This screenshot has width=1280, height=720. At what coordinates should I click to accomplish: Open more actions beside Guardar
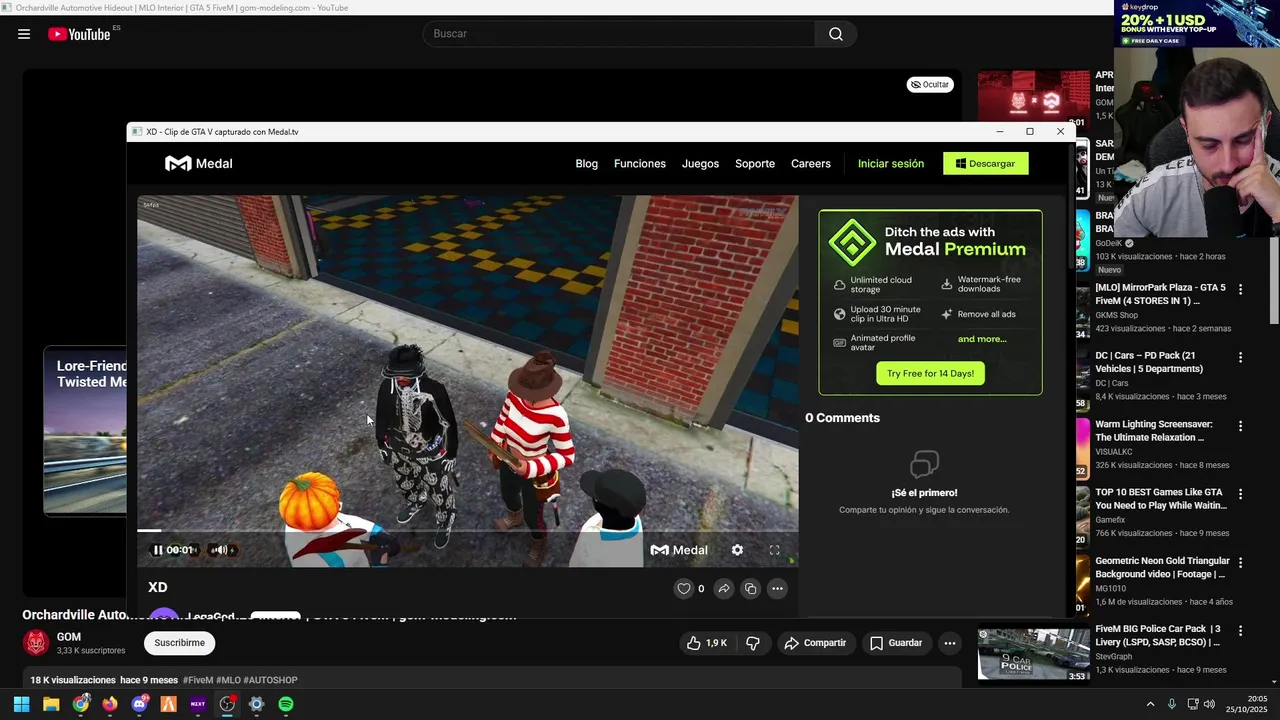pos(950,643)
